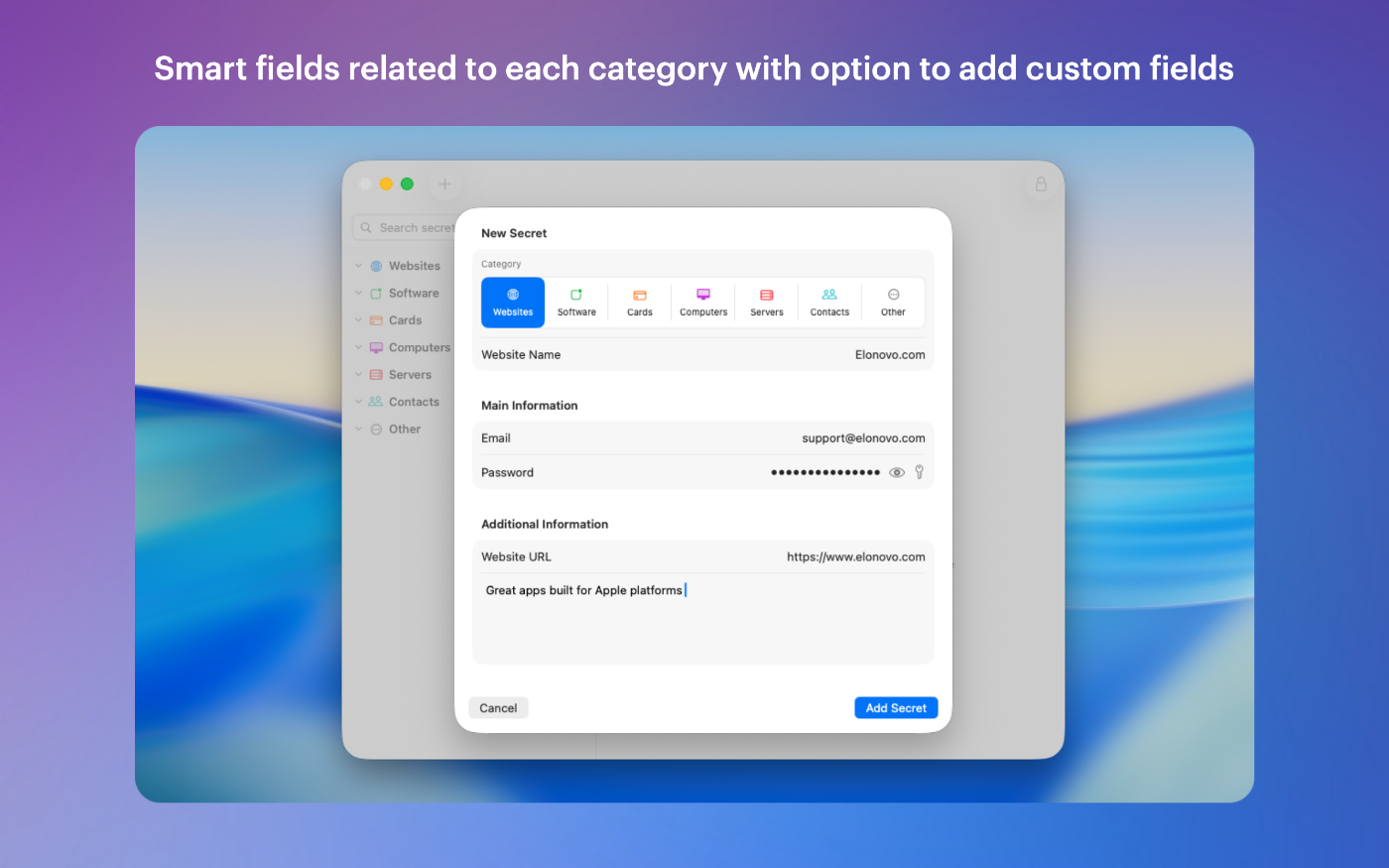Click the key icon beside Password
The image size is (1389, 868).
(920, 472)
